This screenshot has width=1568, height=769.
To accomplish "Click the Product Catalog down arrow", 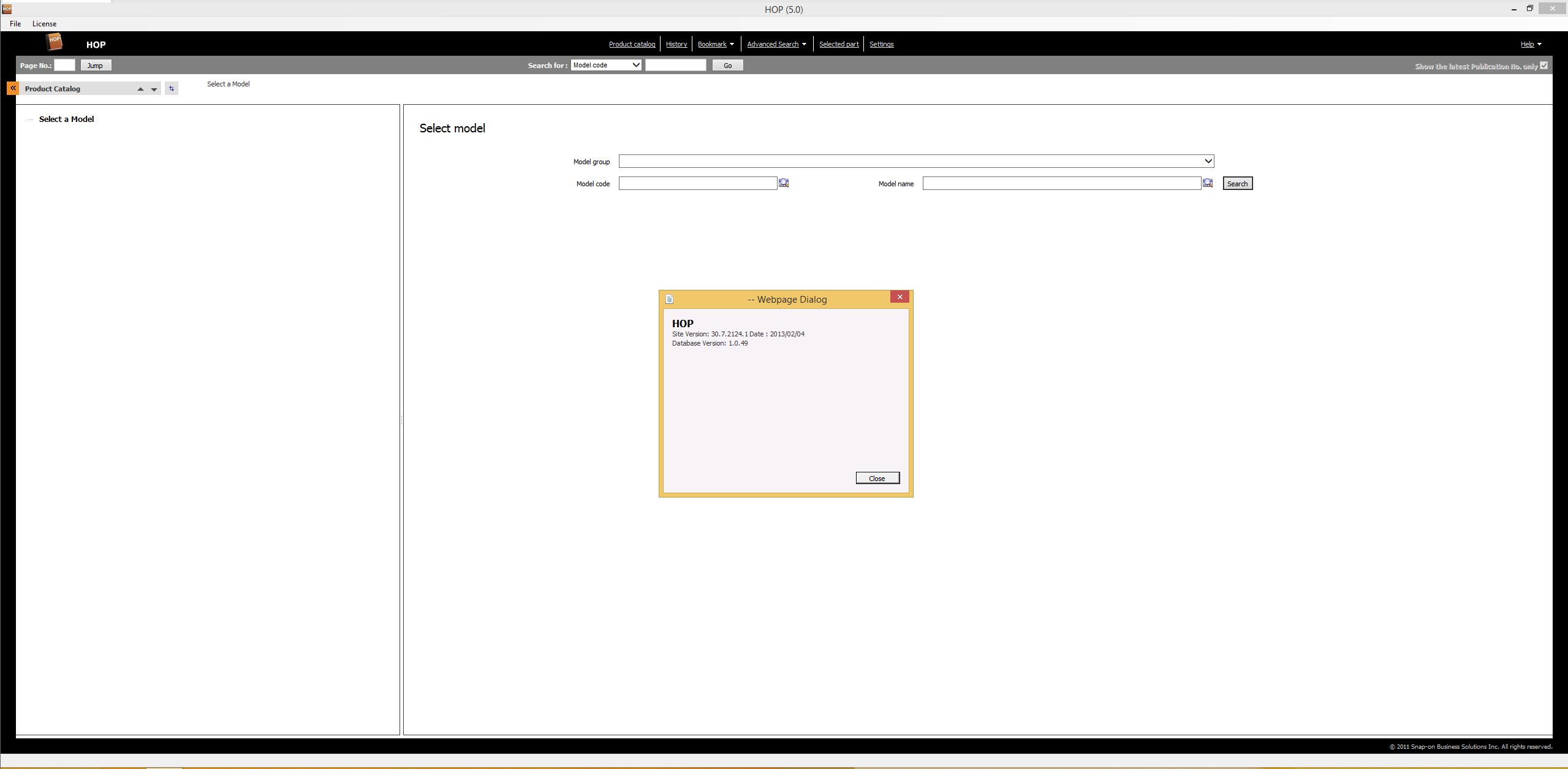I will 154,89.
